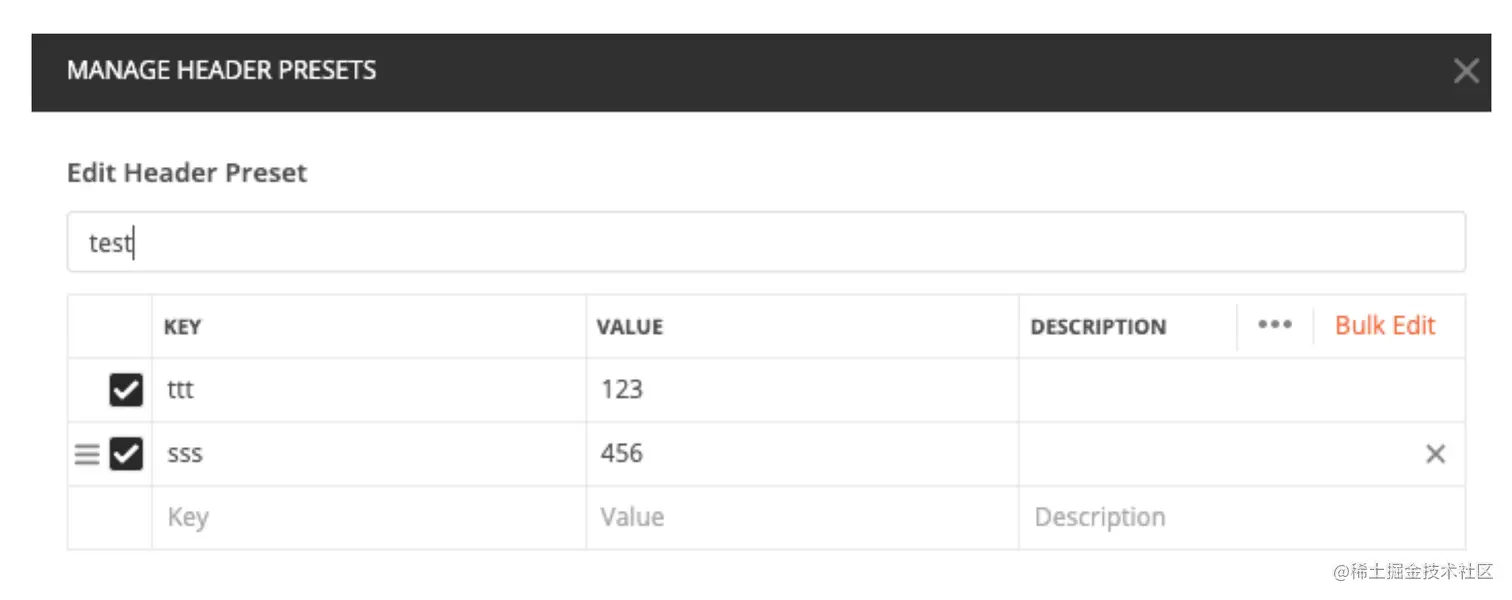The height and width of the screenshot is (600, 1512).
Task: Click the empty Value placeholder field
Action: pos(801,518)
